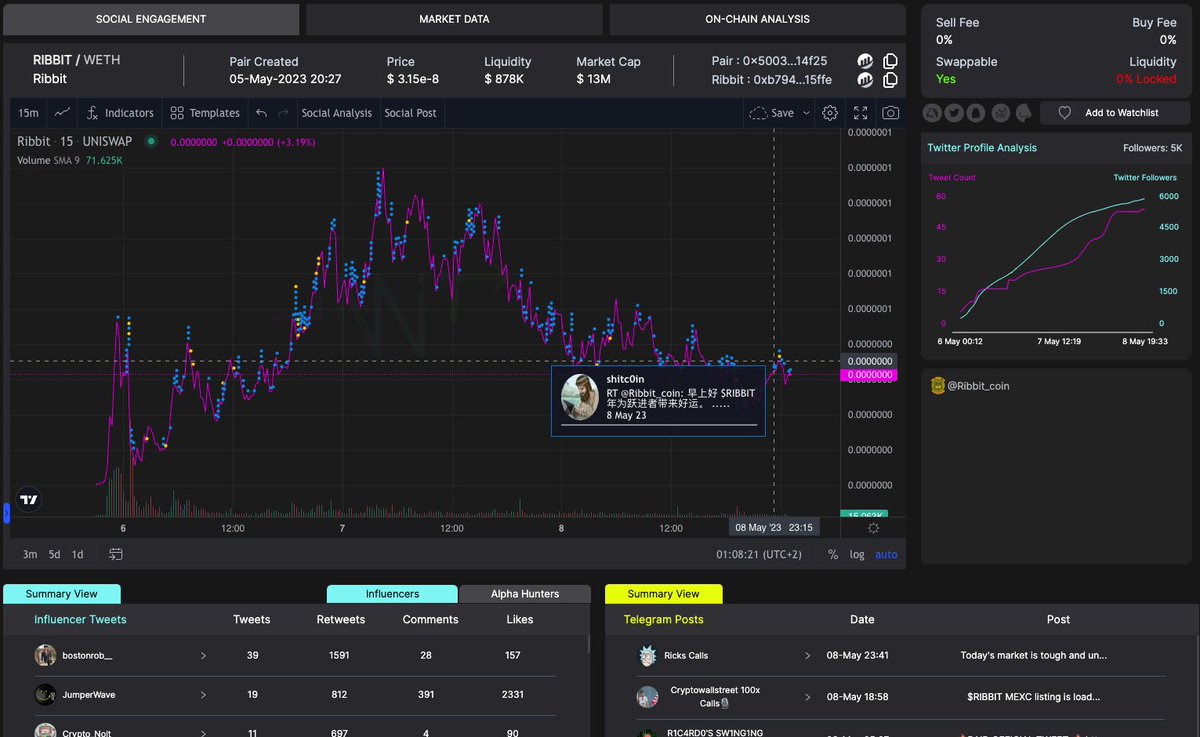Click Social Post toolbar button
Screen dimensions: 1200x737
(x=411, y=113)
